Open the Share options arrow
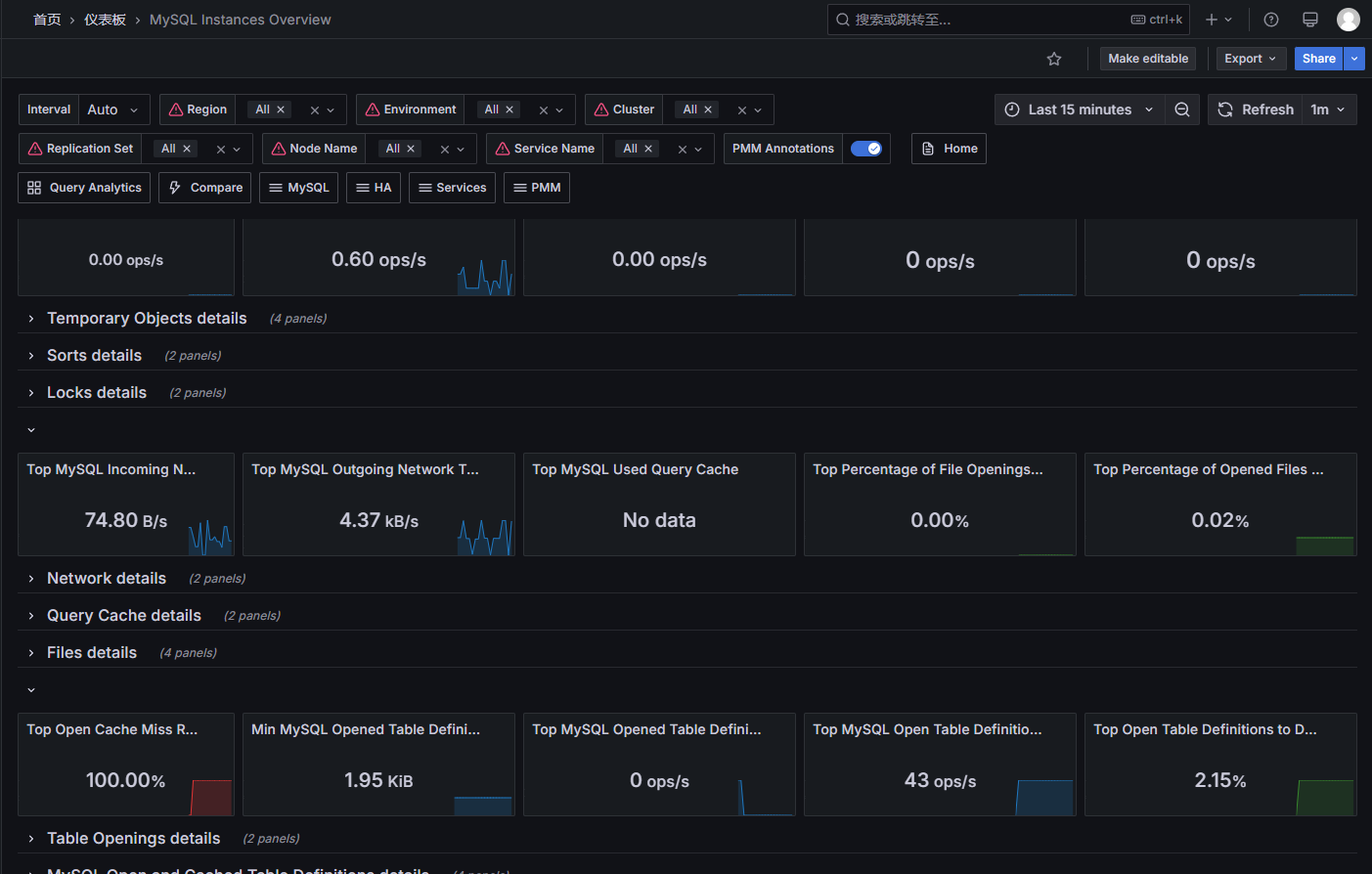This screenshot has height=874, width=1372. [1354, 59]
